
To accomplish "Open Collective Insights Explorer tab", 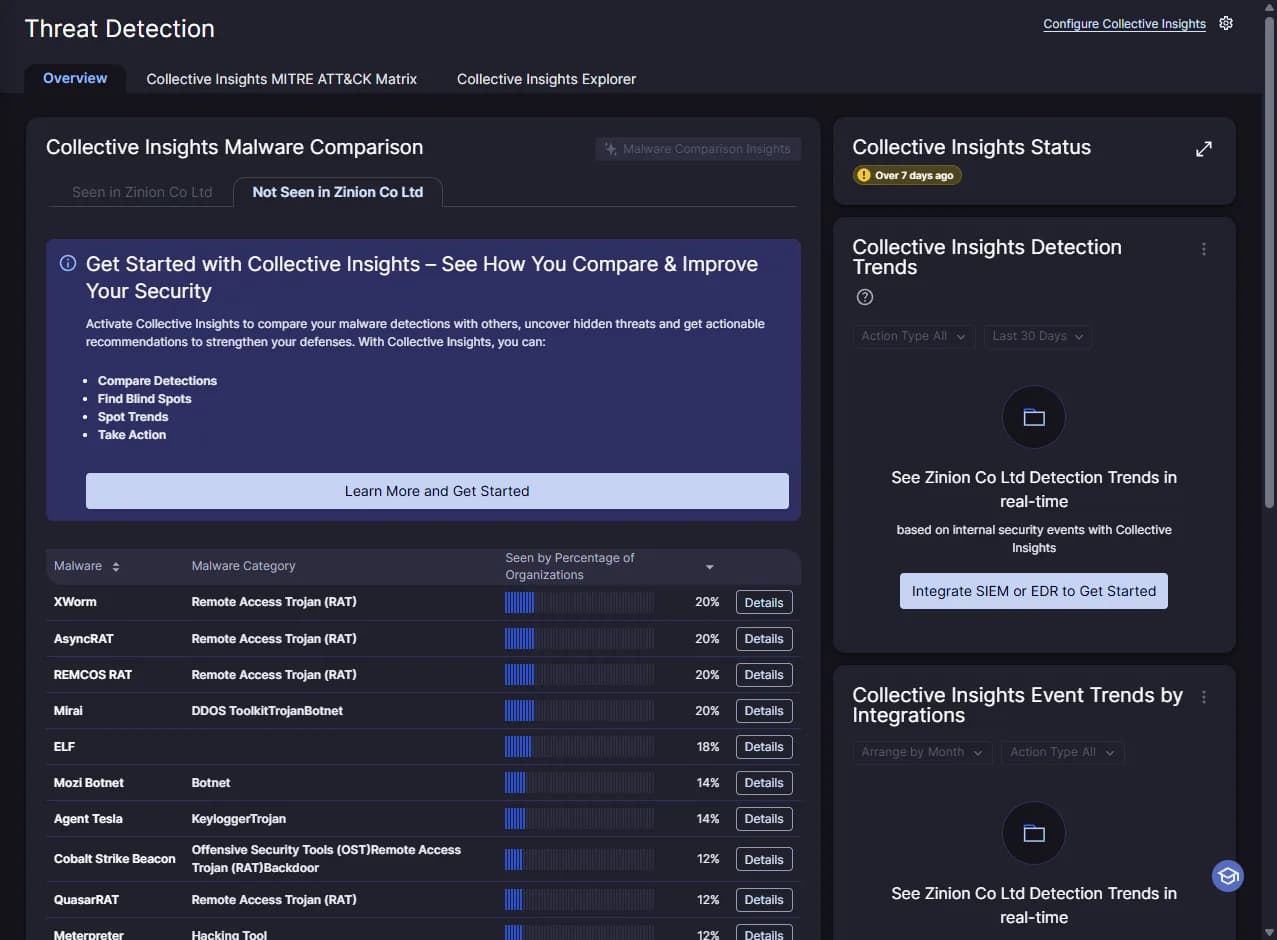I will click(x=546, y=79).
